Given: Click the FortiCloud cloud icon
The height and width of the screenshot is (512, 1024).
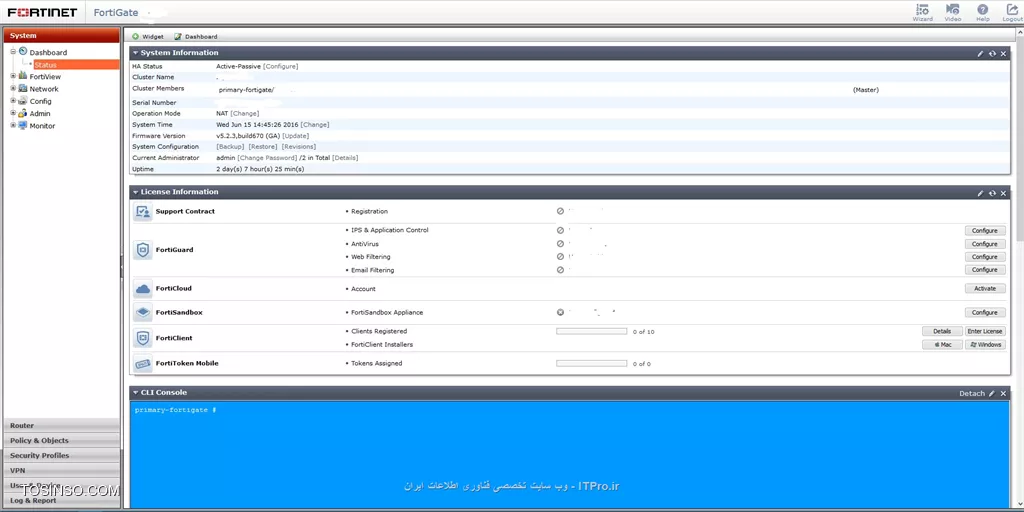Looking at the screenshot, I should point(142,289).
